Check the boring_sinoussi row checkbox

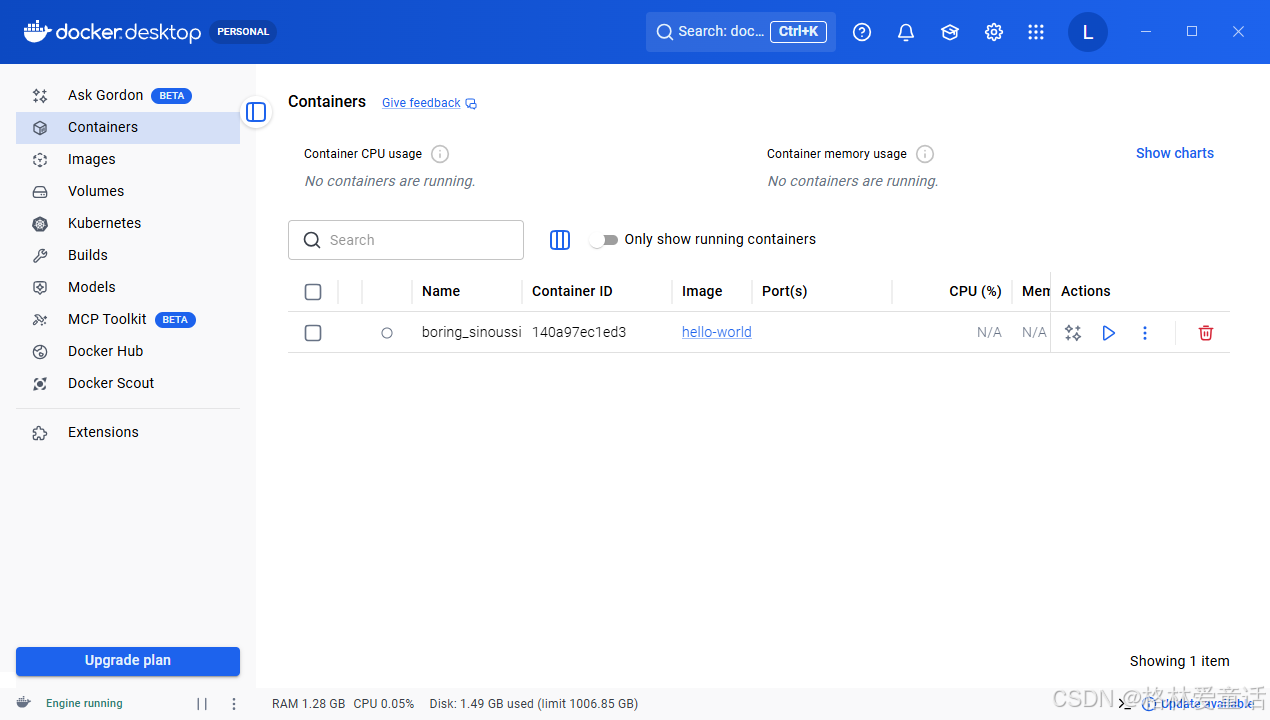(x=313, y=333)
